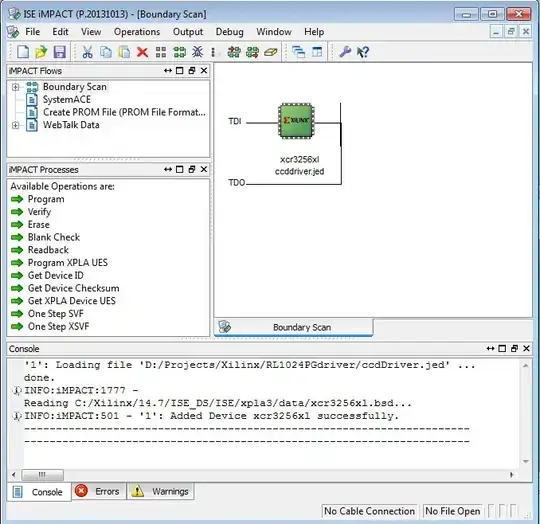
Task: Open the Window menu
Action: pyautogui.click(x=274, y=32)
